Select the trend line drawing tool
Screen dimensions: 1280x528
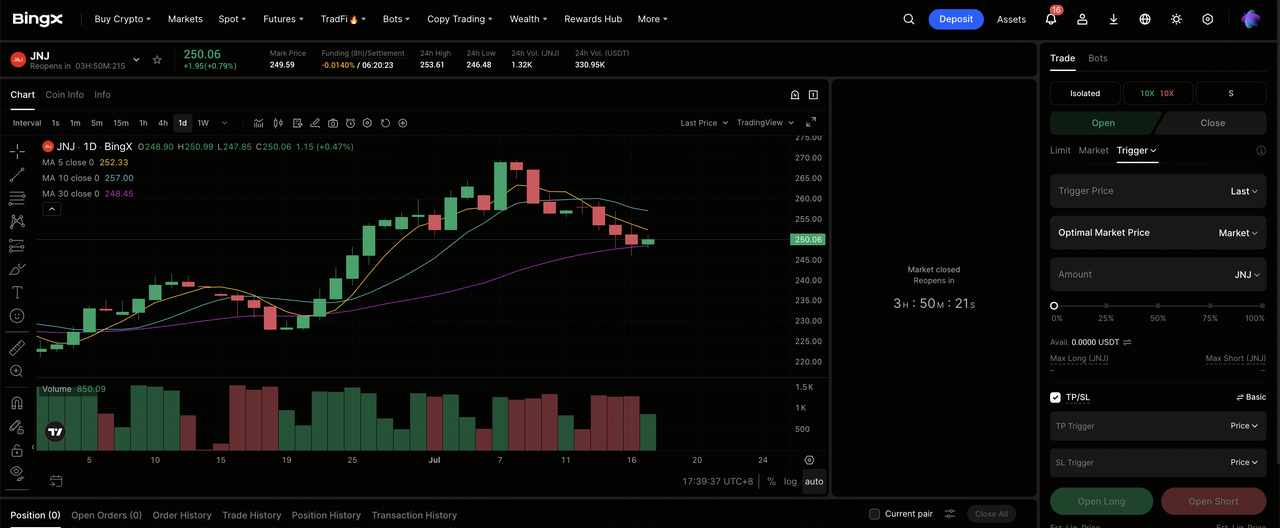(x=17, y=175)
